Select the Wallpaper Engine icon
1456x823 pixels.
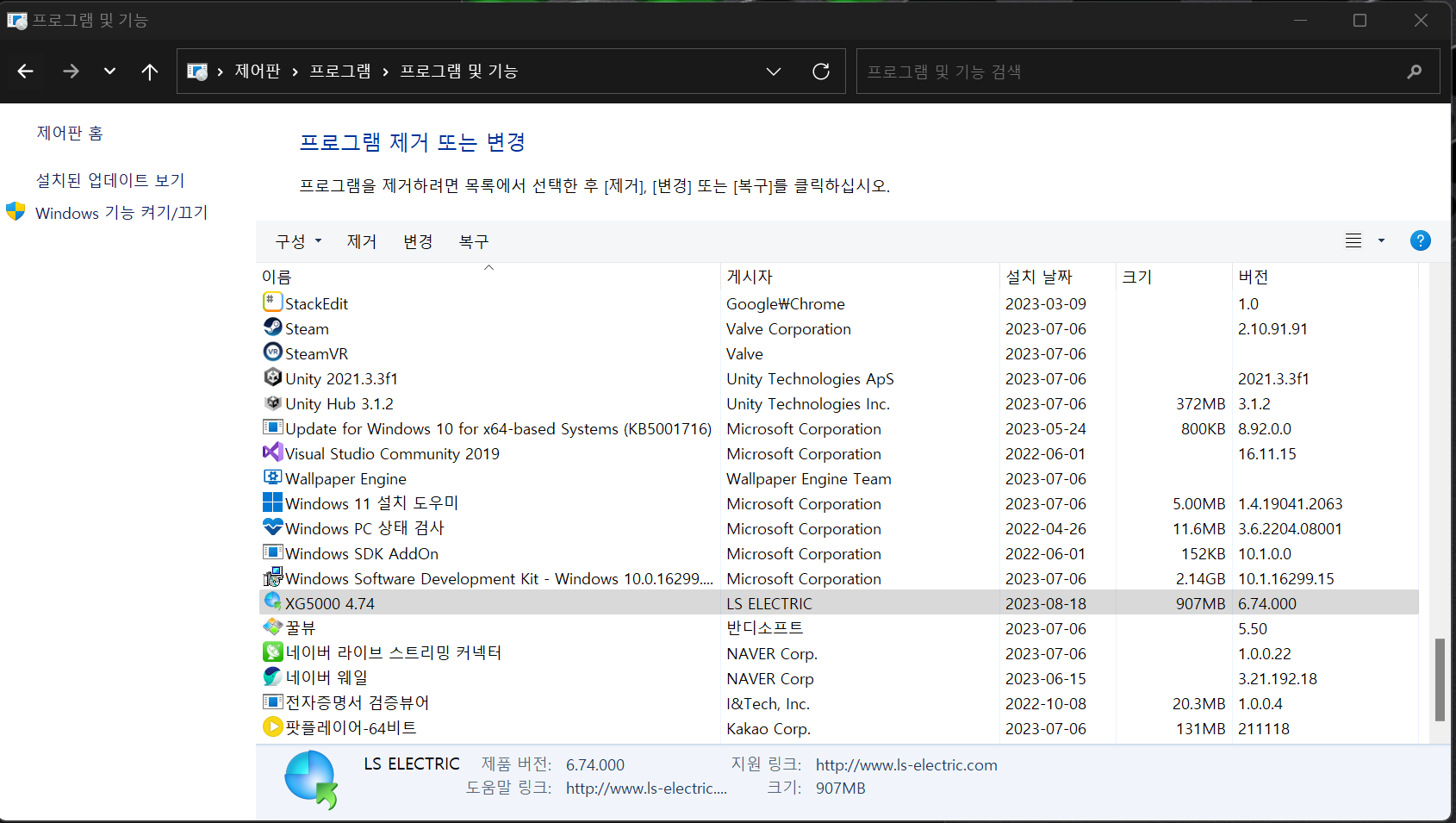pos(272,477)
